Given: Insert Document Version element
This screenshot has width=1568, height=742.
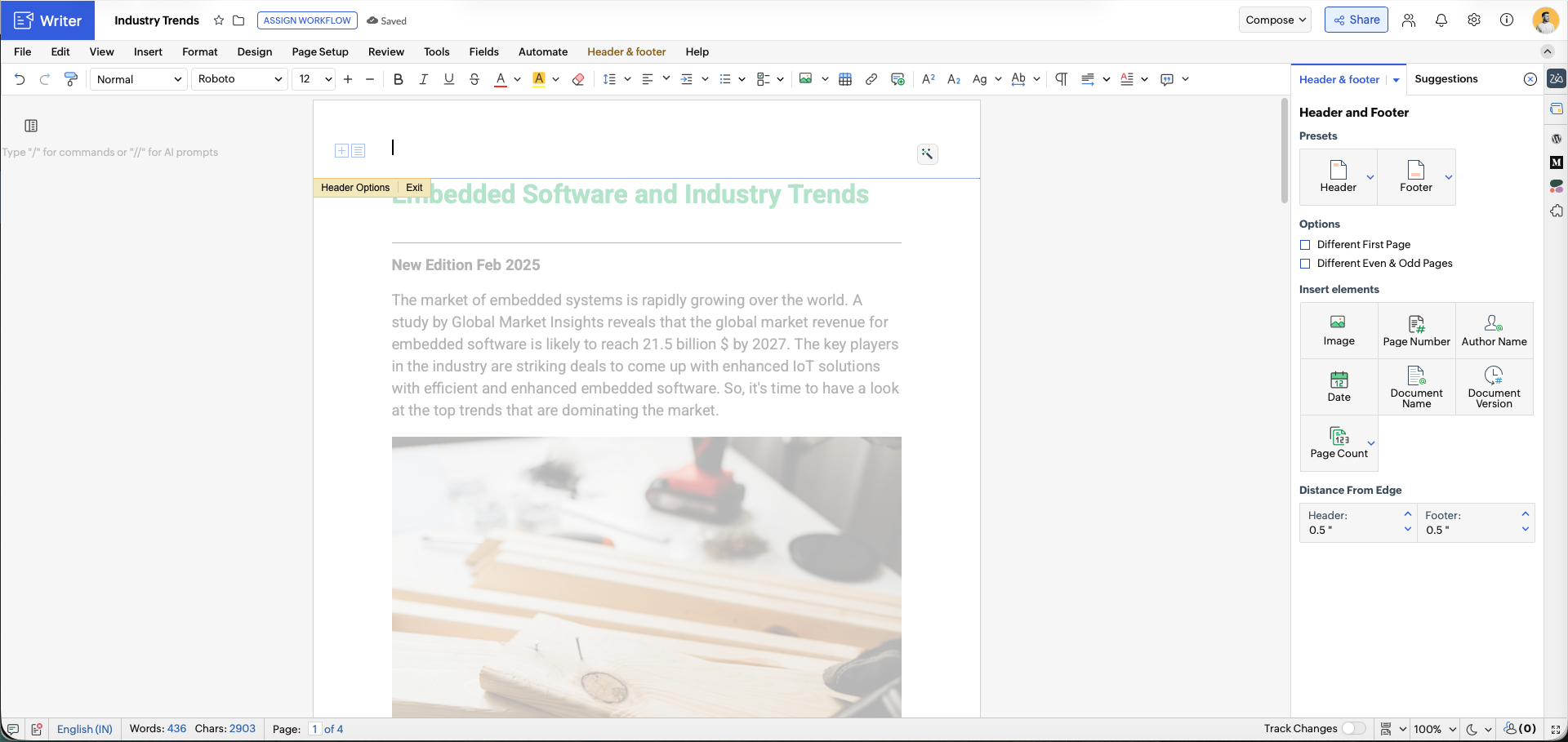Looking at the screenshot, I should click(x=1494, y=387).
